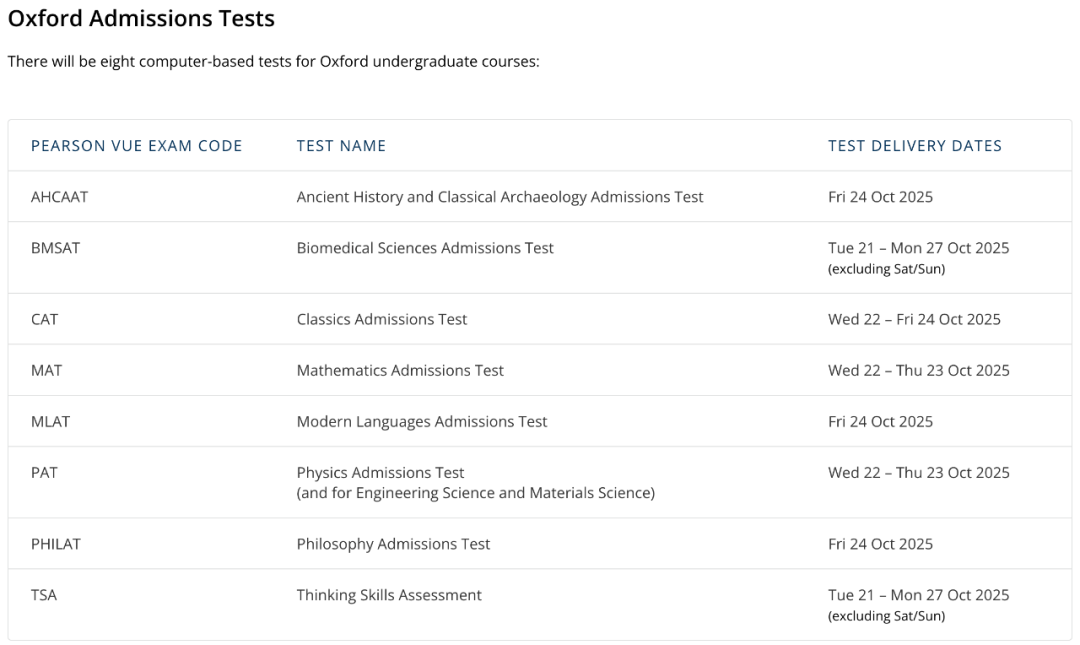Click the Pearson VUE Exam Code column header
Image resolution: width=1080 pixels, height=645 pixels.
(x=137, y=146)
